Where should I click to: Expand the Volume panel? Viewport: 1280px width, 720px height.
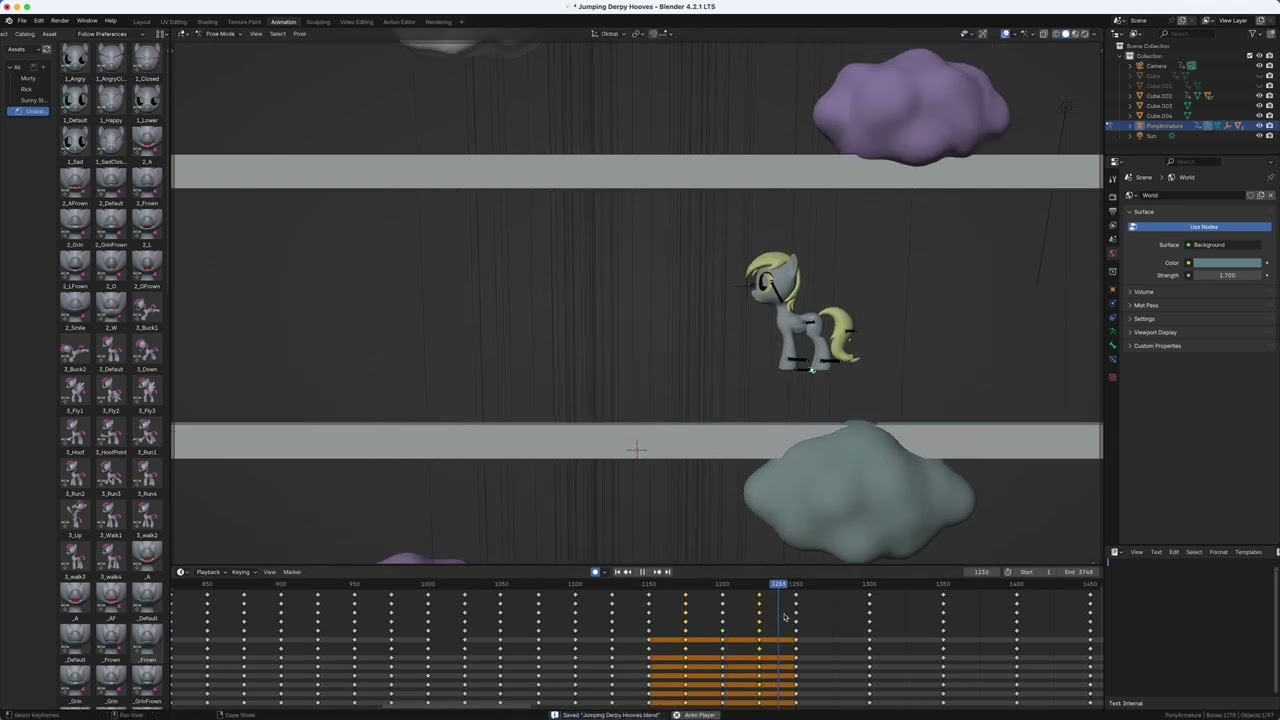click(1142, 292)
